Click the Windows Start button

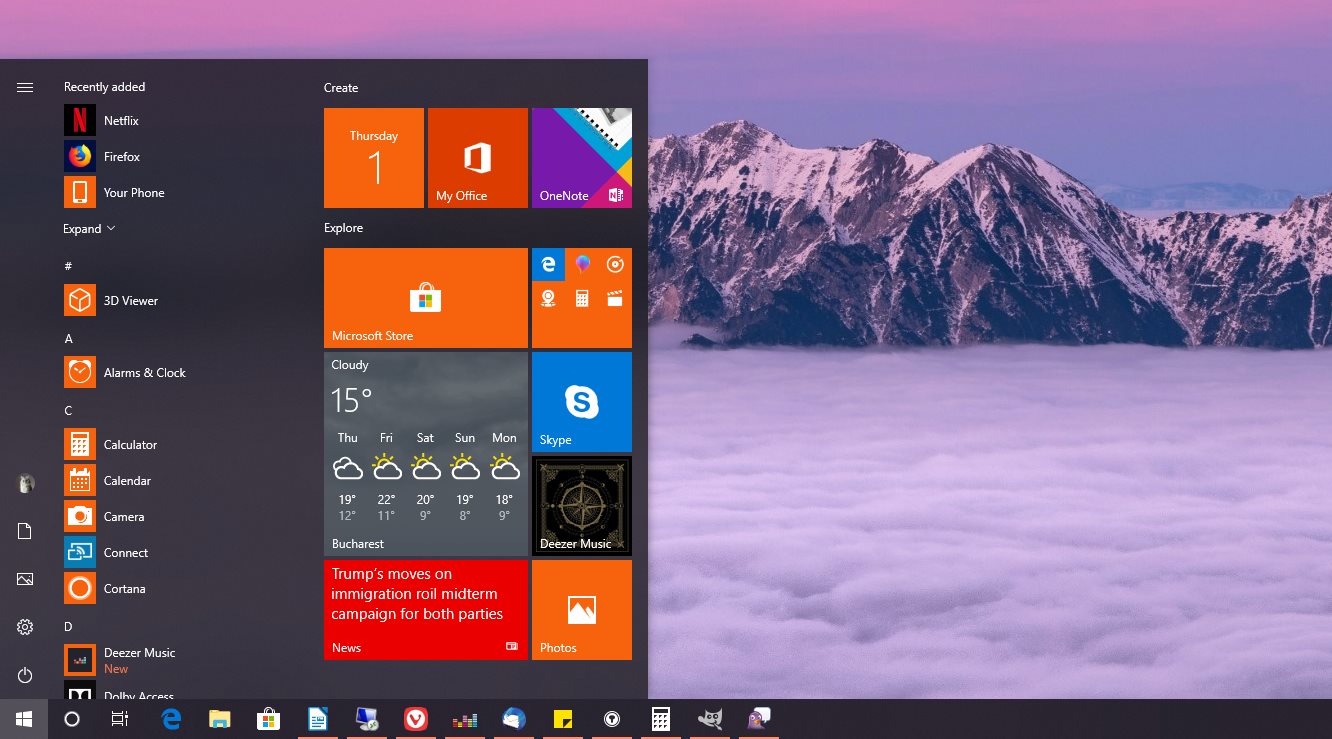(24, 719)
